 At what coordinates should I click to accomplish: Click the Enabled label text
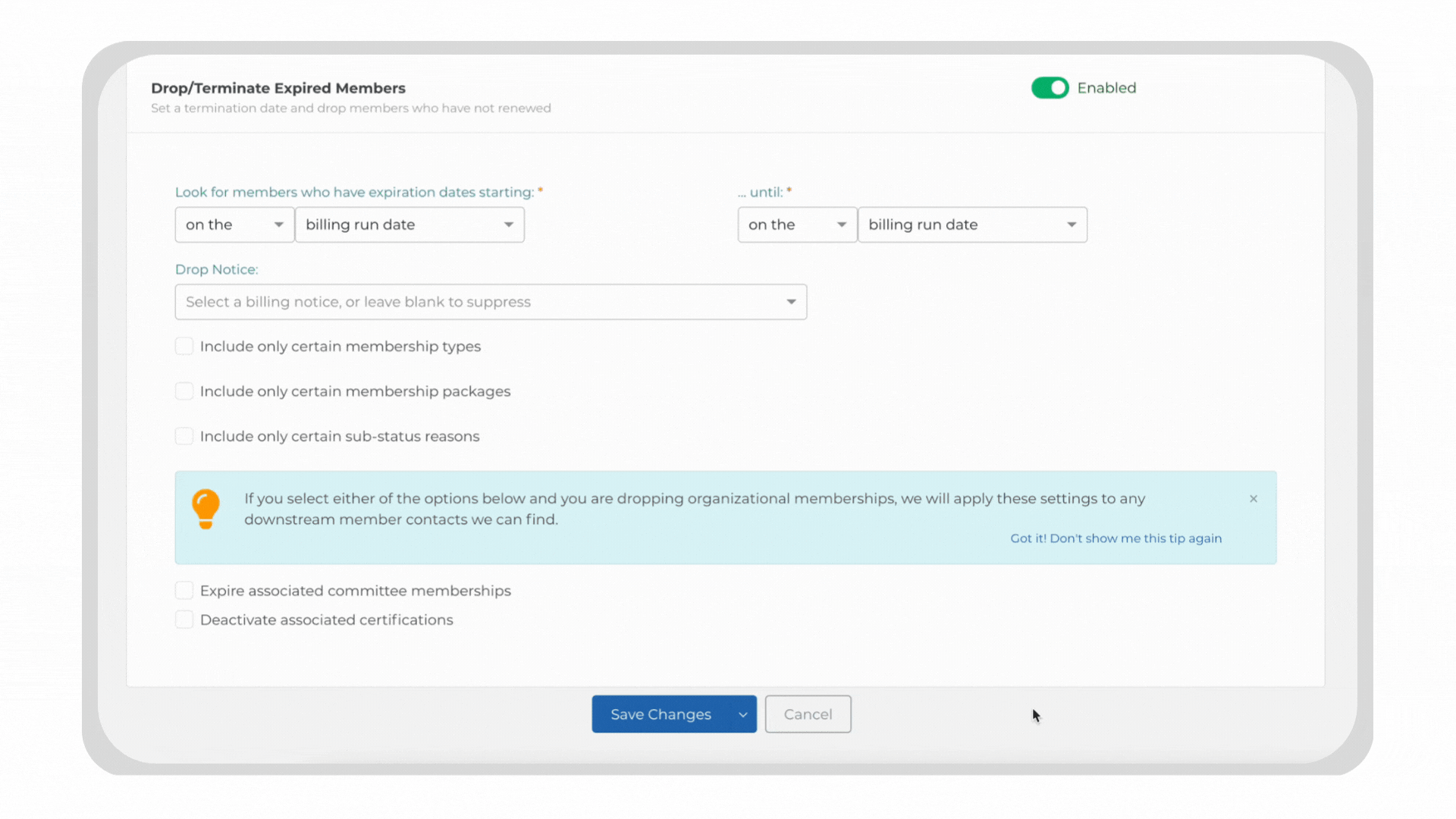click(1106, 88)
